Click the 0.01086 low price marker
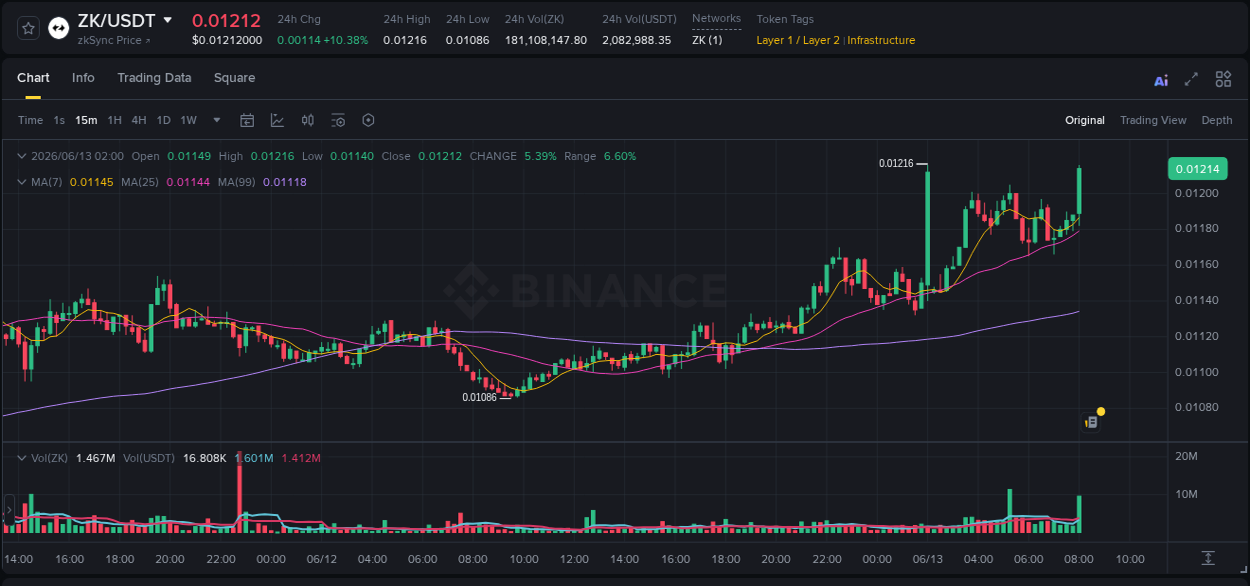 point(479,397)
